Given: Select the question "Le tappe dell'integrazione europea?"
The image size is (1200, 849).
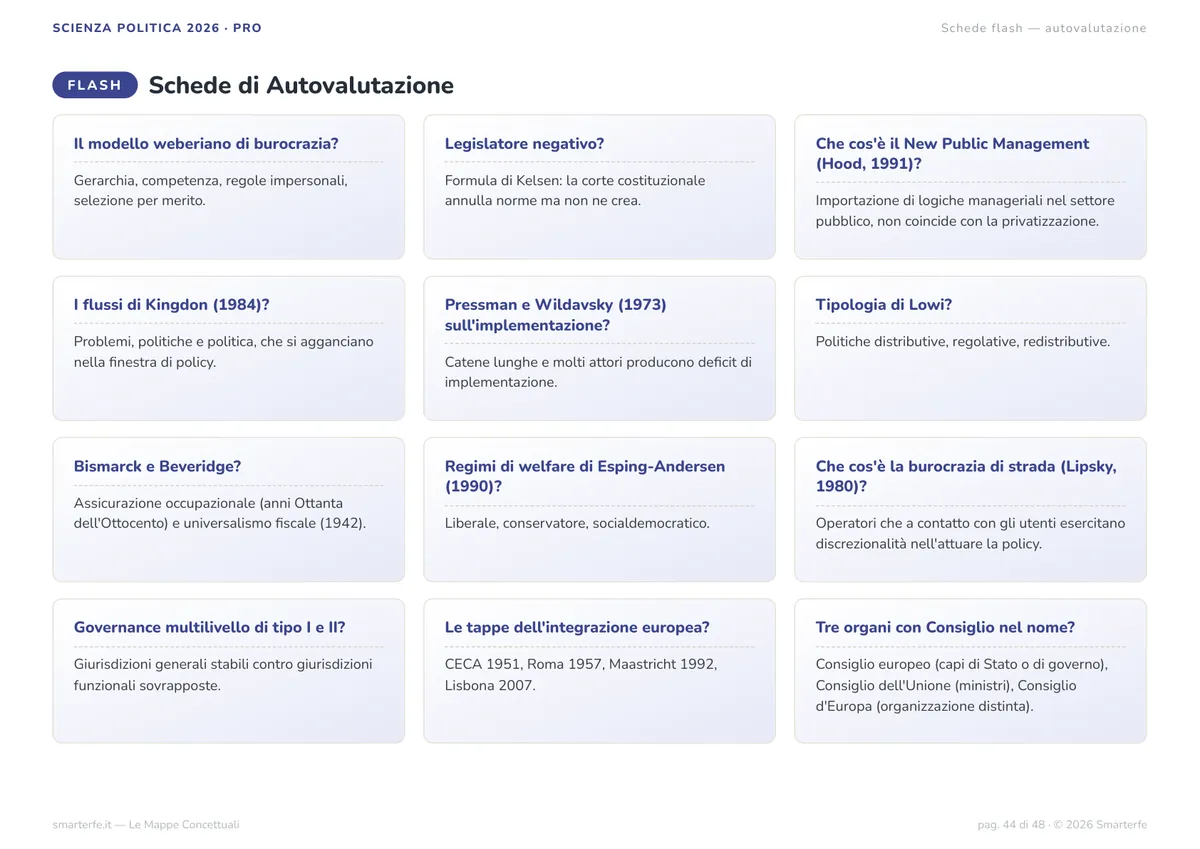Looking at the screenshot, I should (x=577, y=628).
